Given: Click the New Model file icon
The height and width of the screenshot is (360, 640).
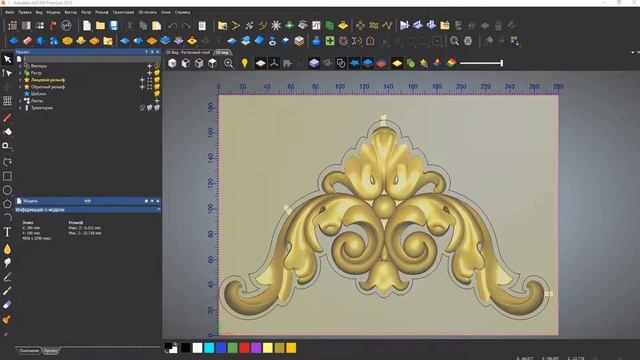Looking at the screenshot, I should pos(87,26).
